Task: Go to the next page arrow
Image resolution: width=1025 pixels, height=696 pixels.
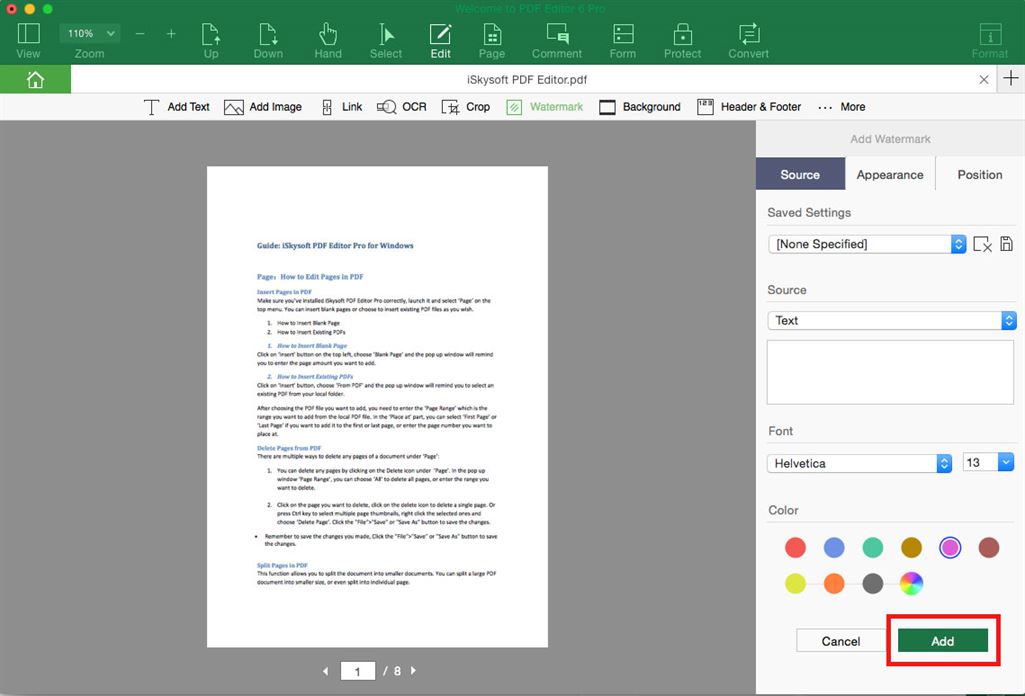Action: [413, 671]
